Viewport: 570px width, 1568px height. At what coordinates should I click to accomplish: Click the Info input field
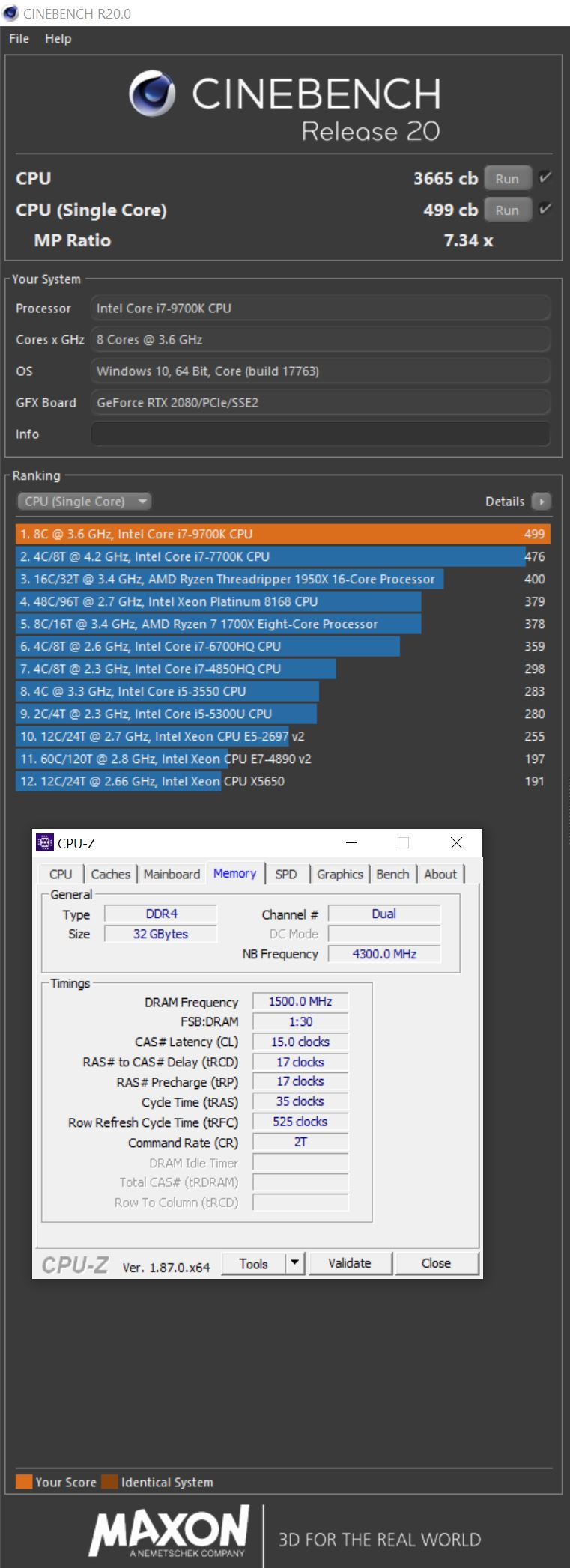321,434
